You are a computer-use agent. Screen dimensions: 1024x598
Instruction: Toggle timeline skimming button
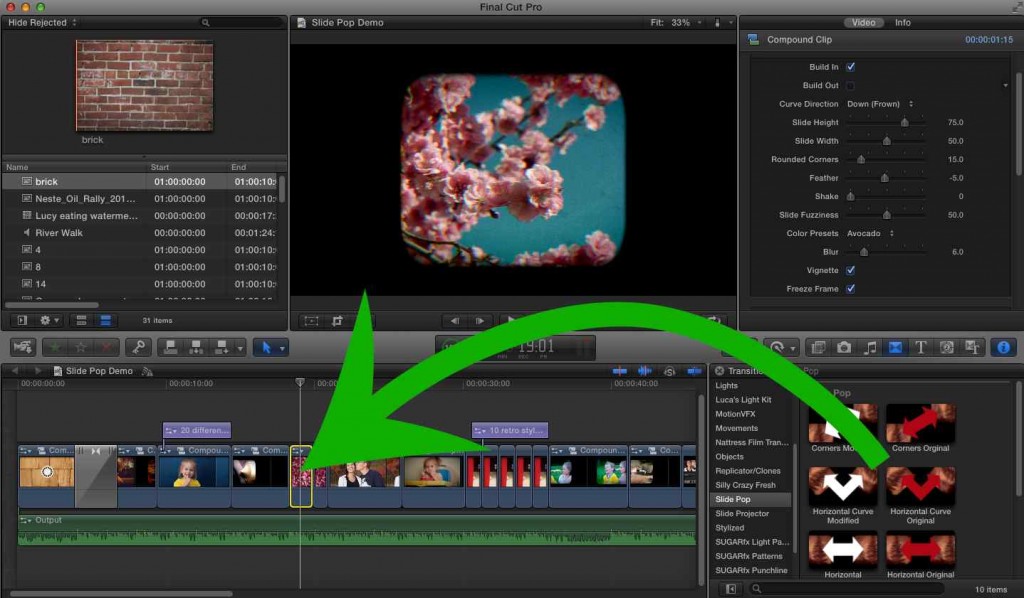click(x=620, y=371)
